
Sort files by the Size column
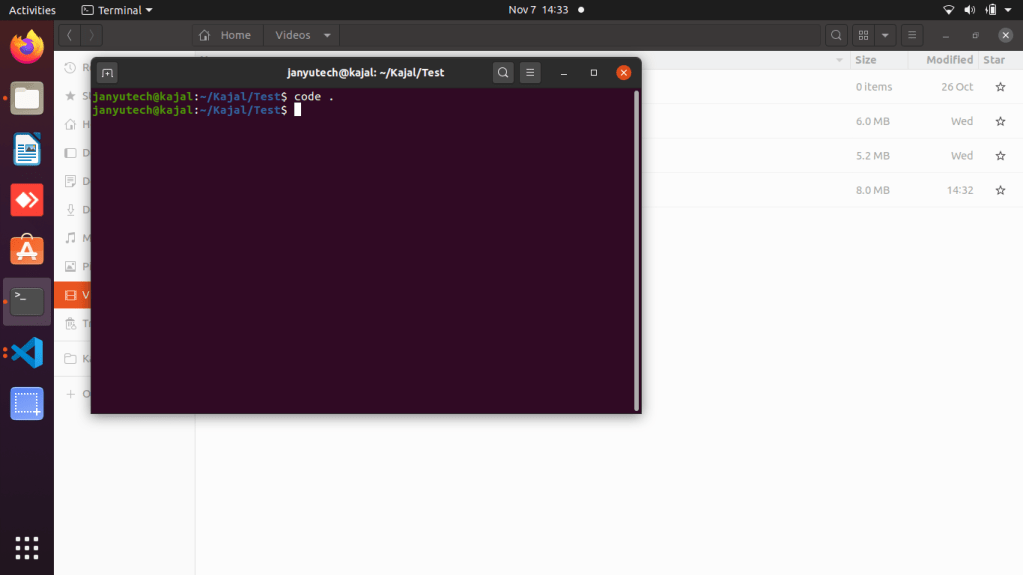click(x=866, y=60)
